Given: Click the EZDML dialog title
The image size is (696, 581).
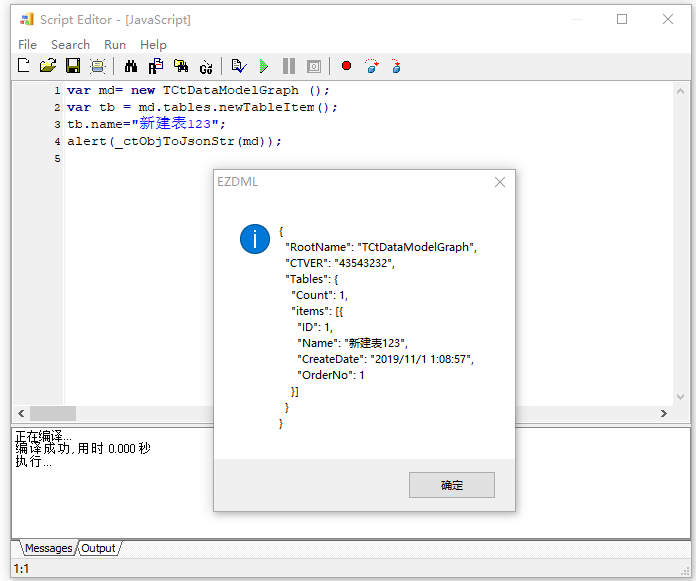Looking at the screenshot, I should click(x=237, y=182).
